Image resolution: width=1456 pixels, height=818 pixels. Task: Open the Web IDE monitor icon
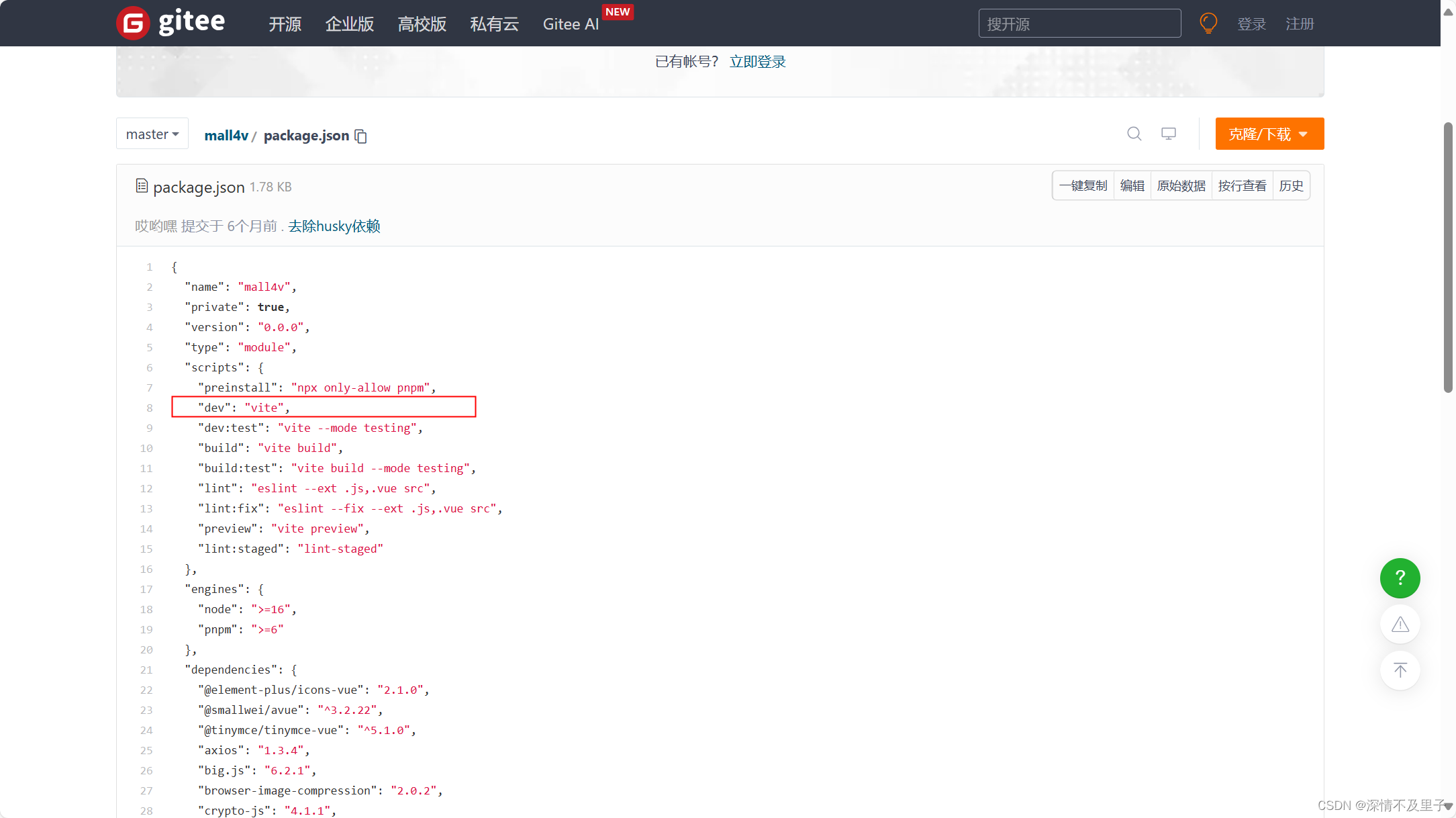(1169, 134)
